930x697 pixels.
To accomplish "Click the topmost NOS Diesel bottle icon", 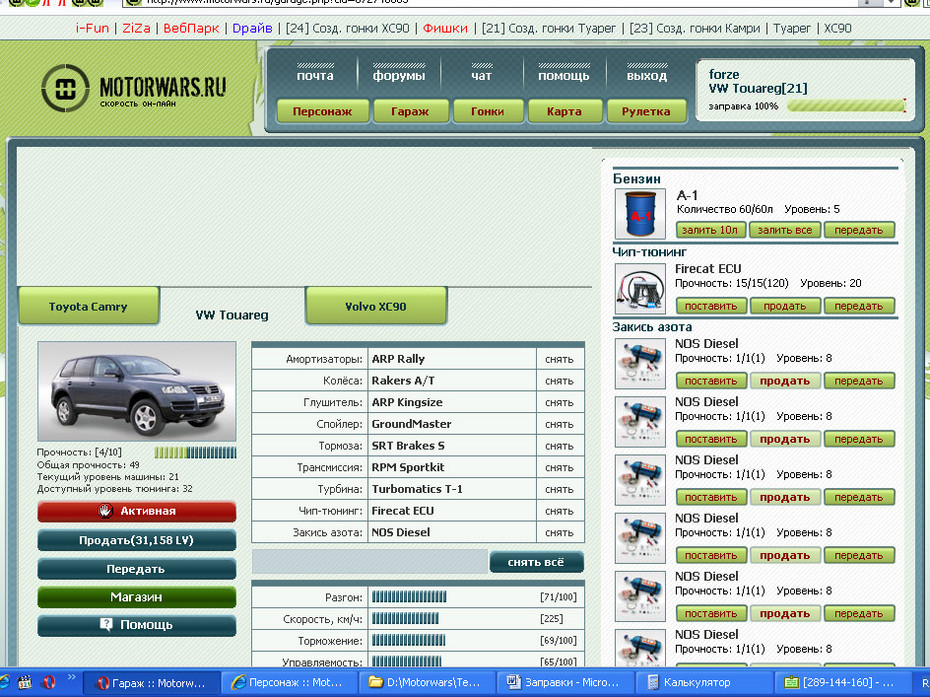I will [x=640, y=364].
